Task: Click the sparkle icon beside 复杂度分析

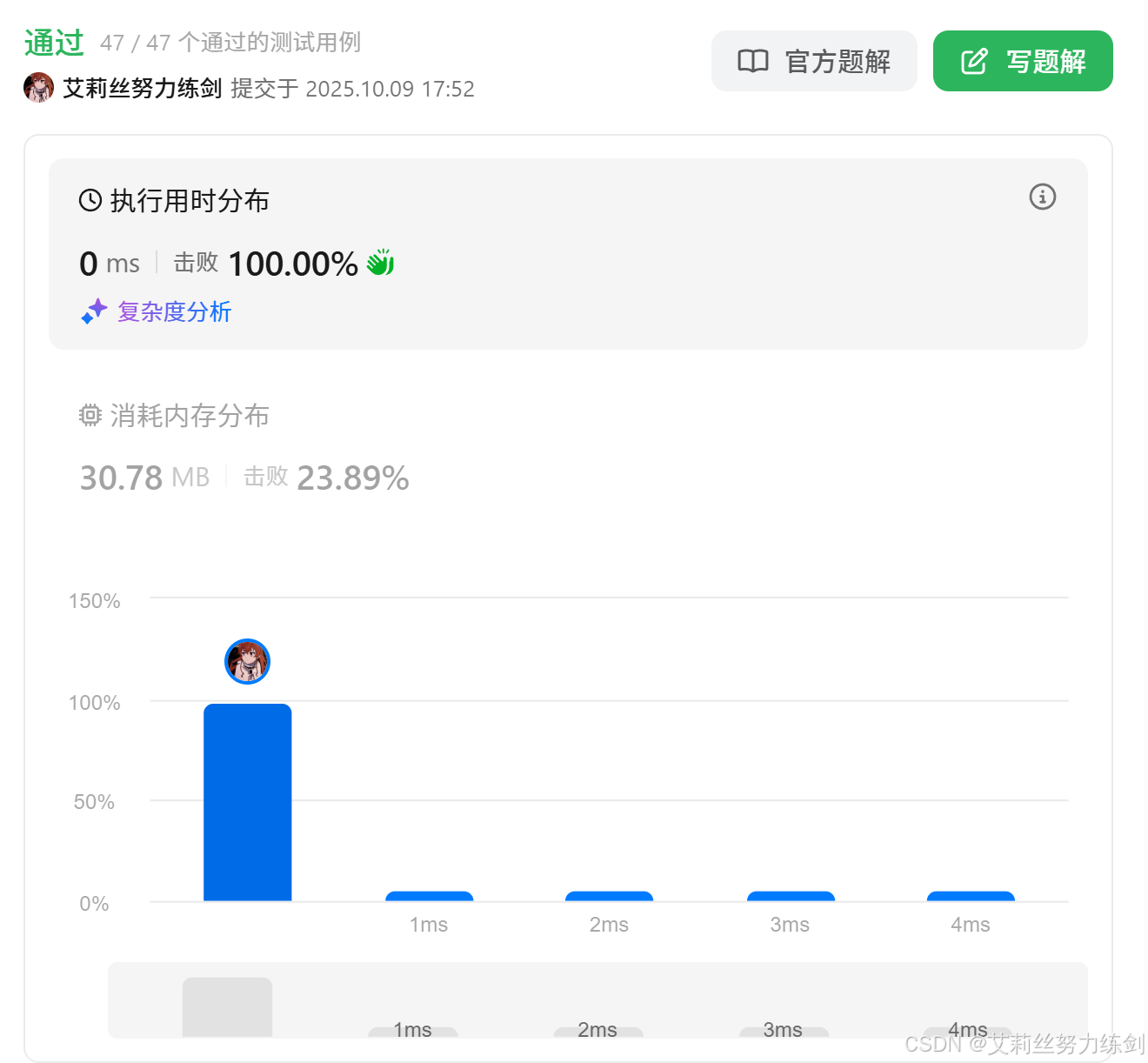Action: [94, 311]
